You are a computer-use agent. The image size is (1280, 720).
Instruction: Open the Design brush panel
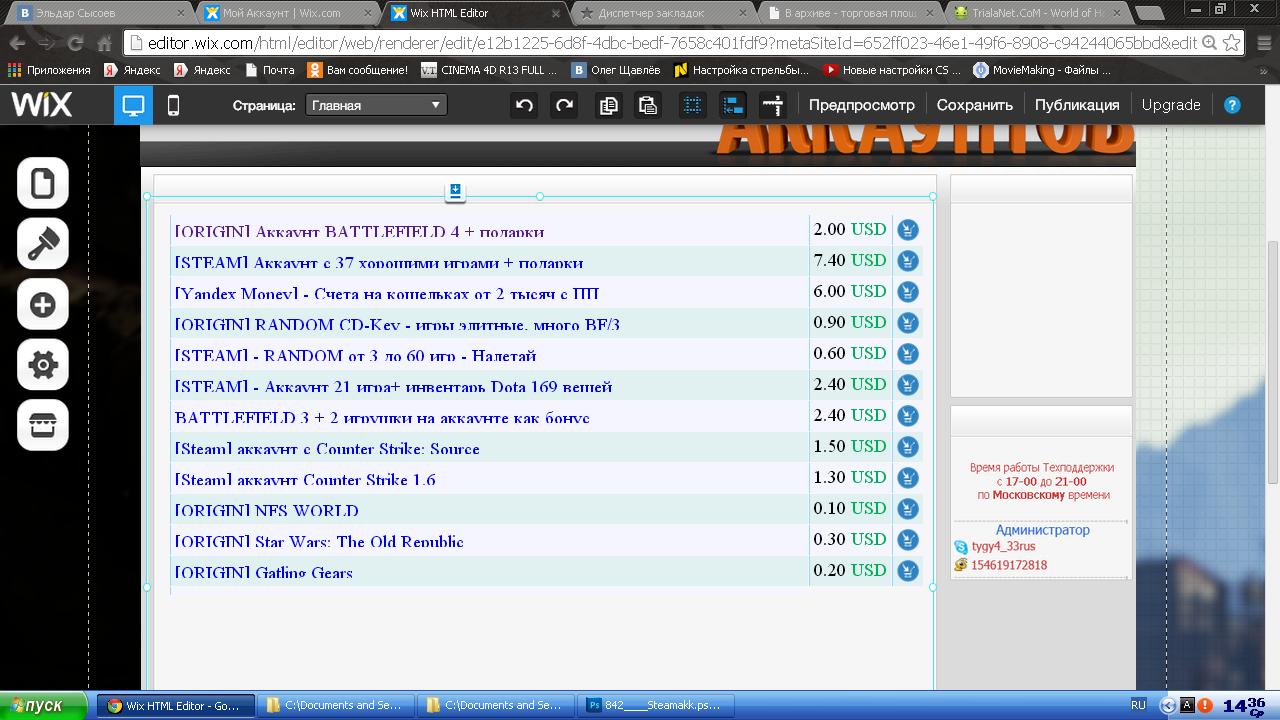[x=43, y=244]
